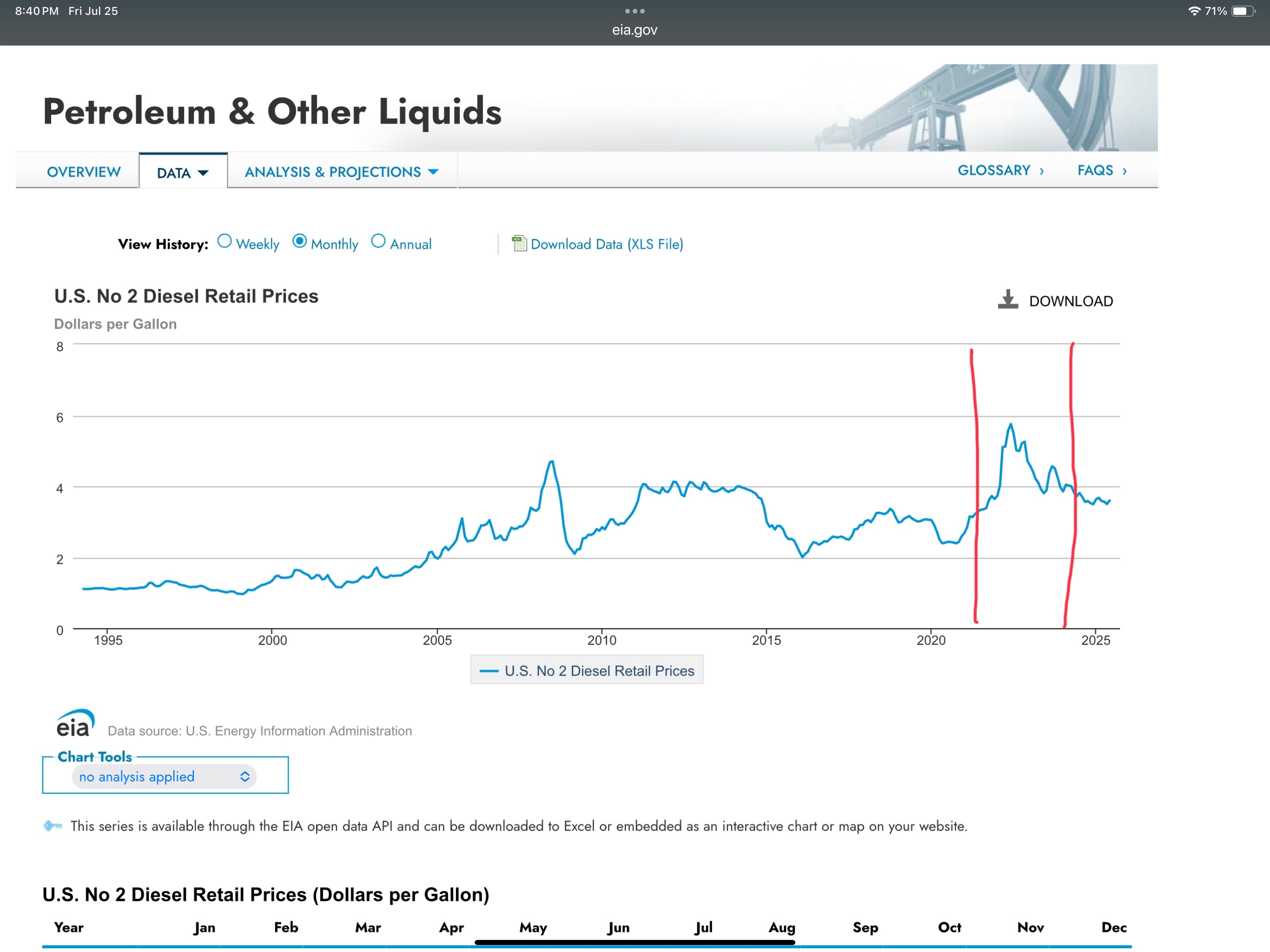
Task: Tap the battery indicator icon
Action: pos(1242,11)
